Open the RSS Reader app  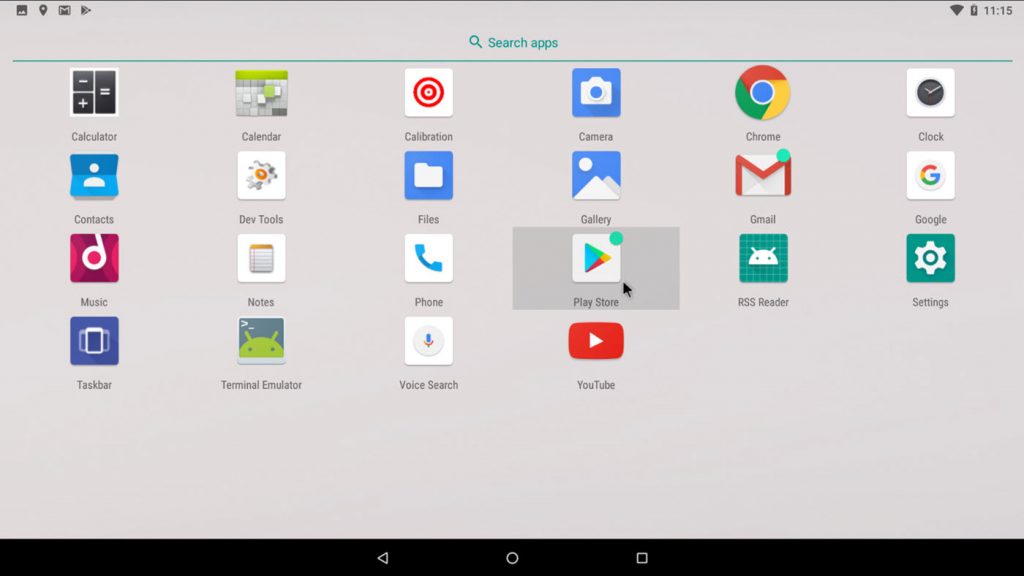[x=762, y=259]
